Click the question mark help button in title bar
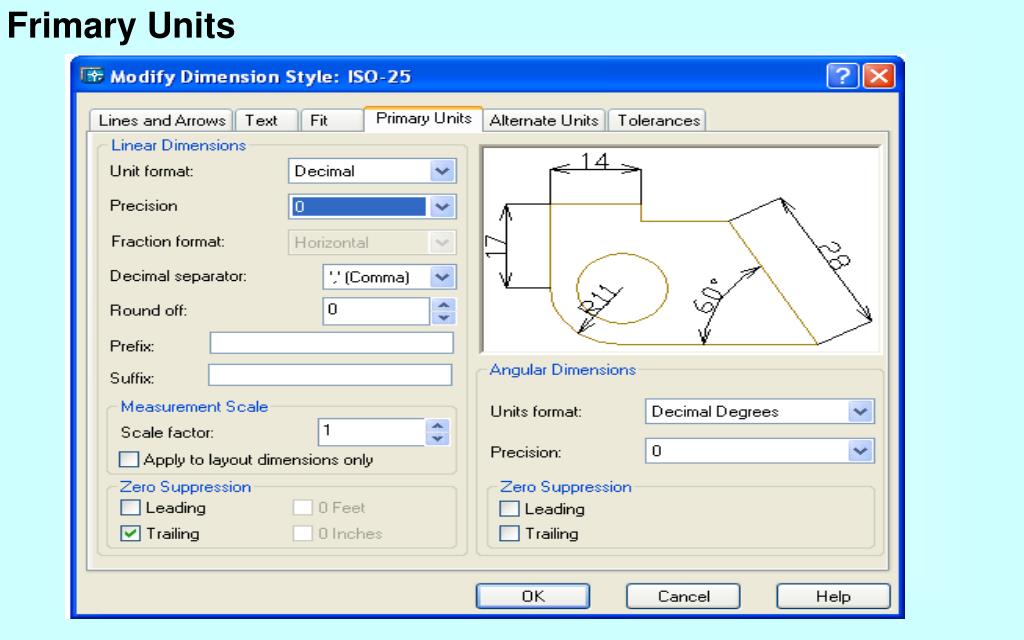Viewport: 1024px width, 640px height. click(x=842, y=76)
